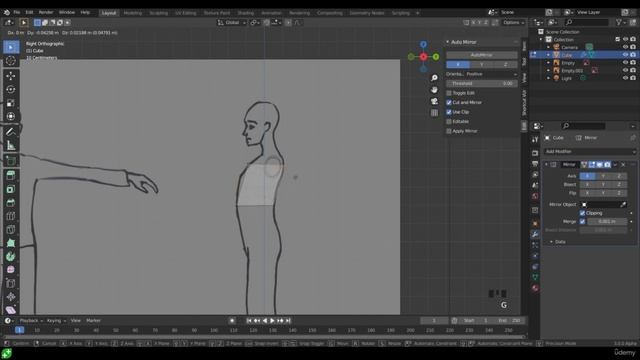Activate the Shrink/Fatten tool
The width and height of the screenshot is (640, 360).
(11, 297)
